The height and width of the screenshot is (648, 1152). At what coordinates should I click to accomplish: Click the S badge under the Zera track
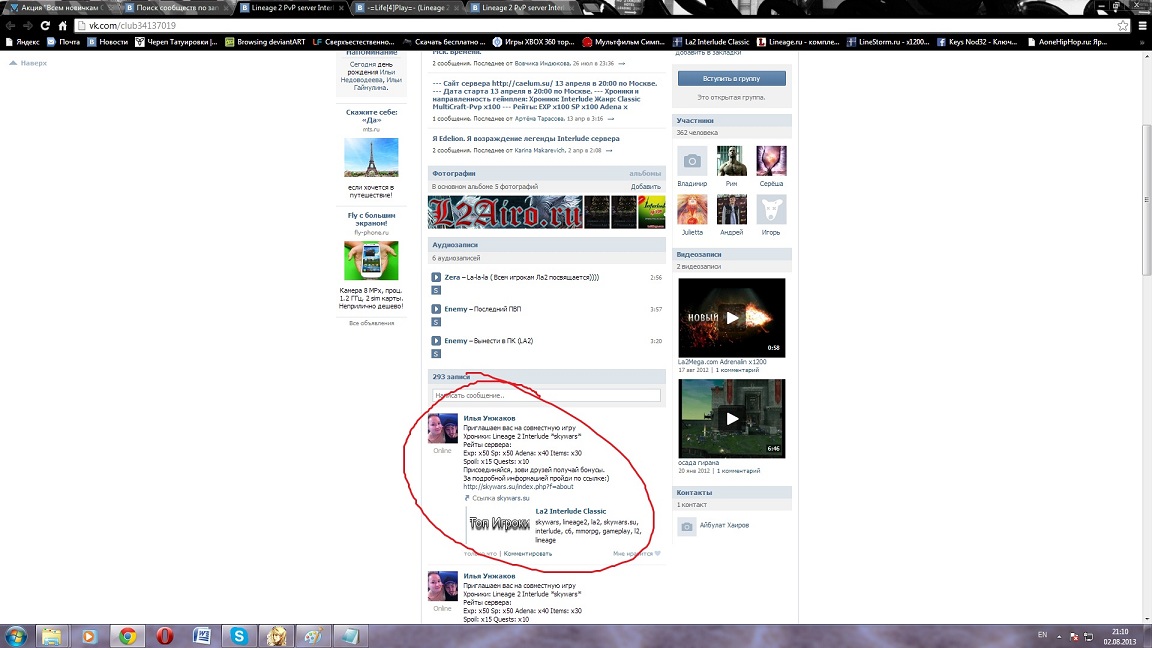coord(436,290)
